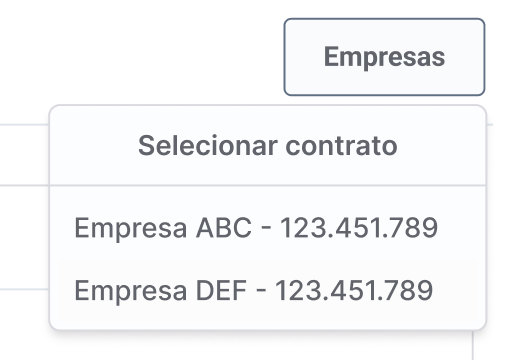Screen dimensions: 514x360
Task: Click the number 123.451.789 next to ABC
Action: coord(359,228)
